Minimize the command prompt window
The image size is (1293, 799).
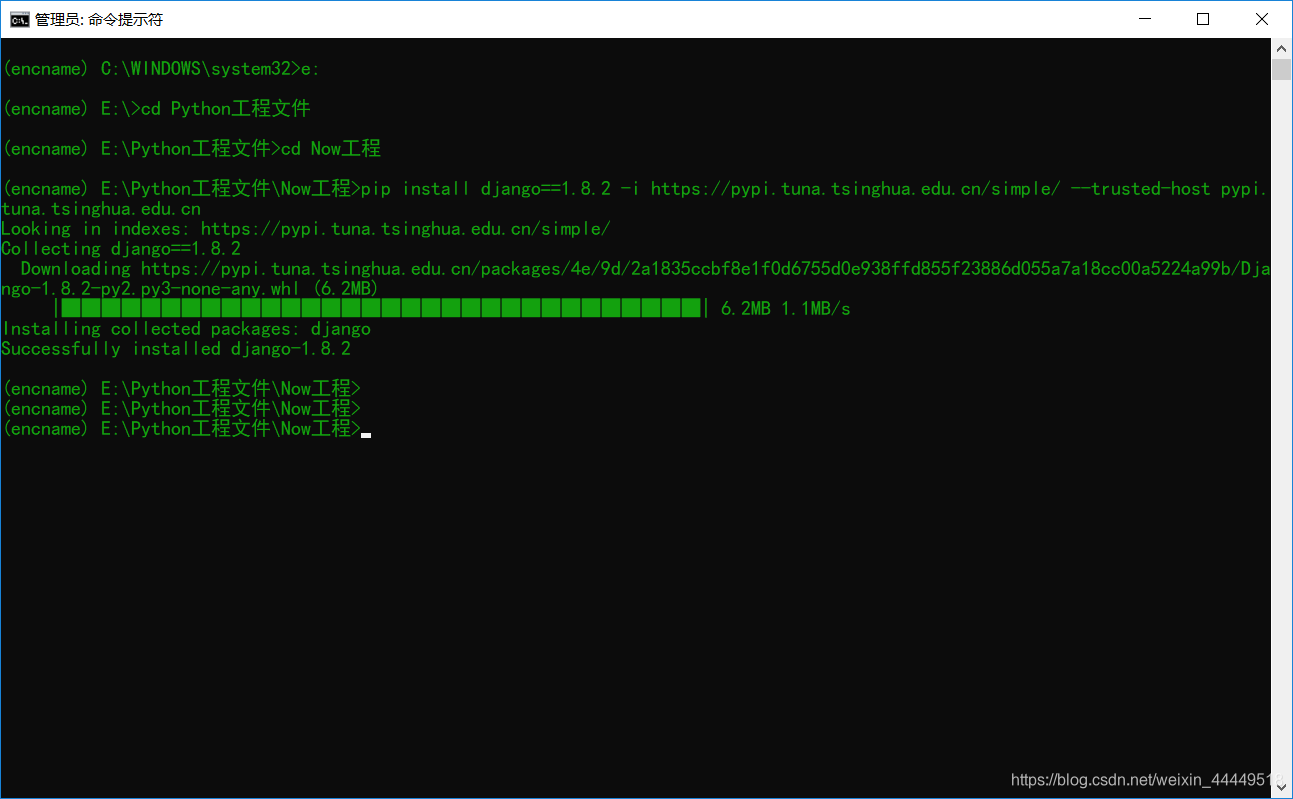click(1146, 19)
